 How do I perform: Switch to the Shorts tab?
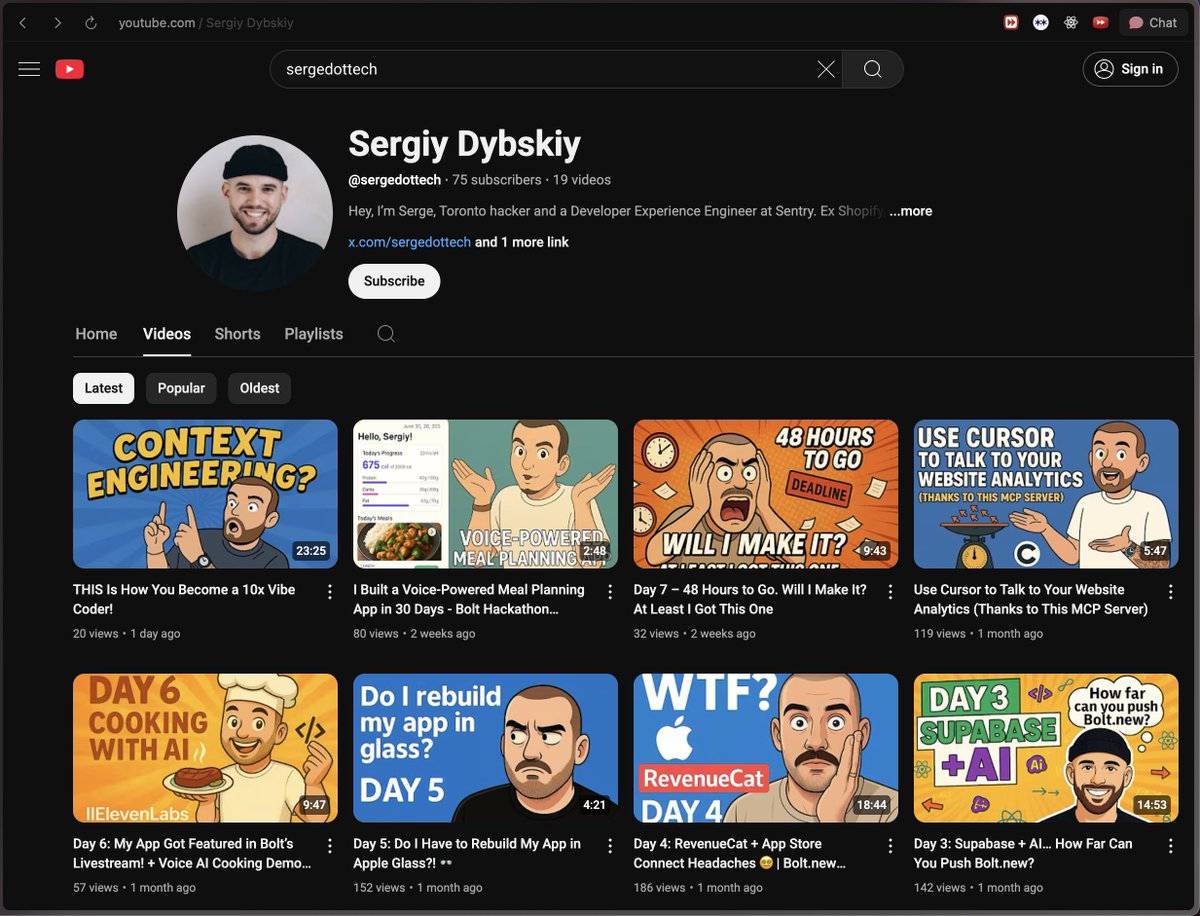(237, 334)
